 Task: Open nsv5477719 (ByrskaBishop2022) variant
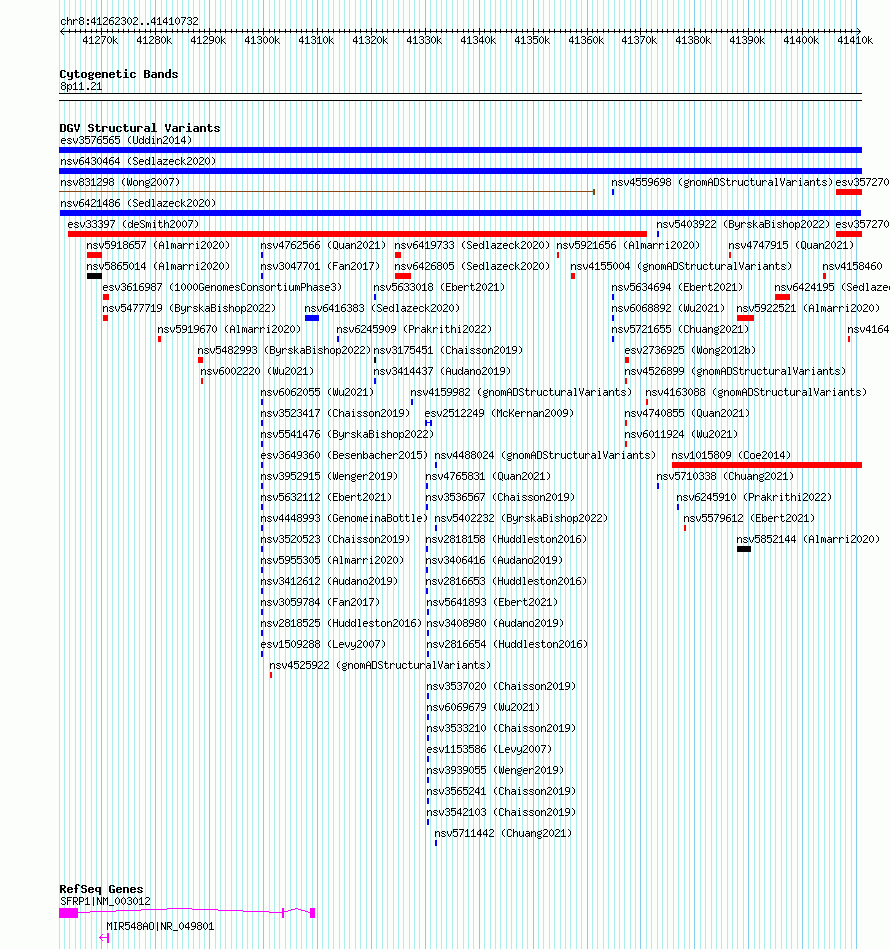tap(189, 309)
